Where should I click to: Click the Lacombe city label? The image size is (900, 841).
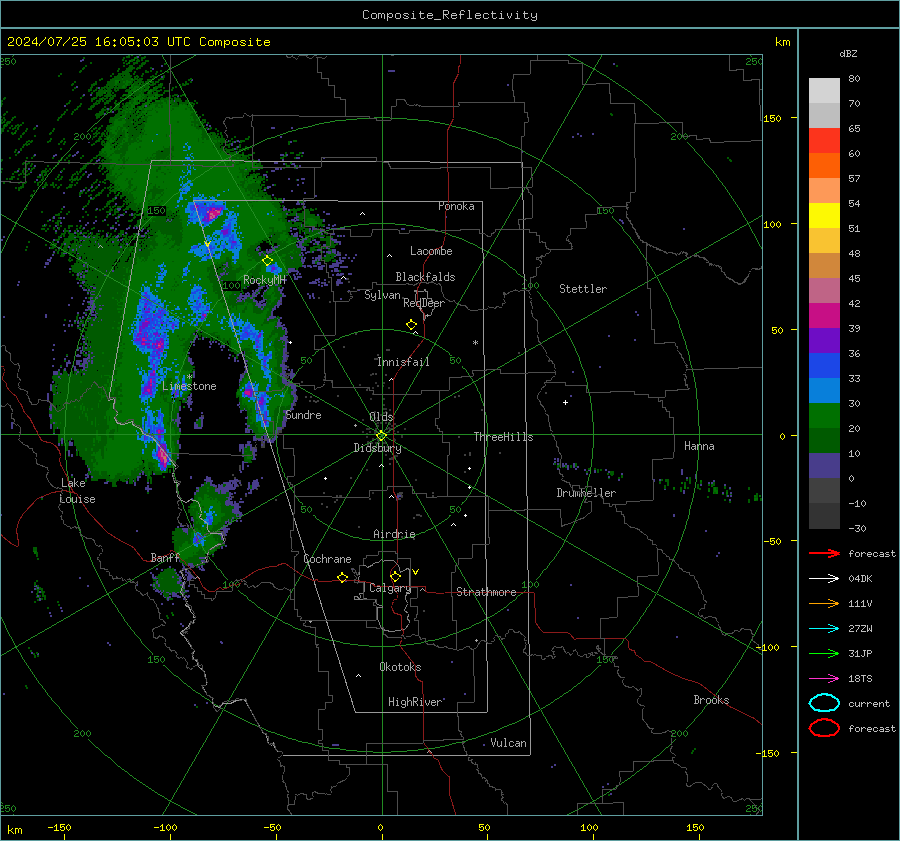(x=431, y=251)
